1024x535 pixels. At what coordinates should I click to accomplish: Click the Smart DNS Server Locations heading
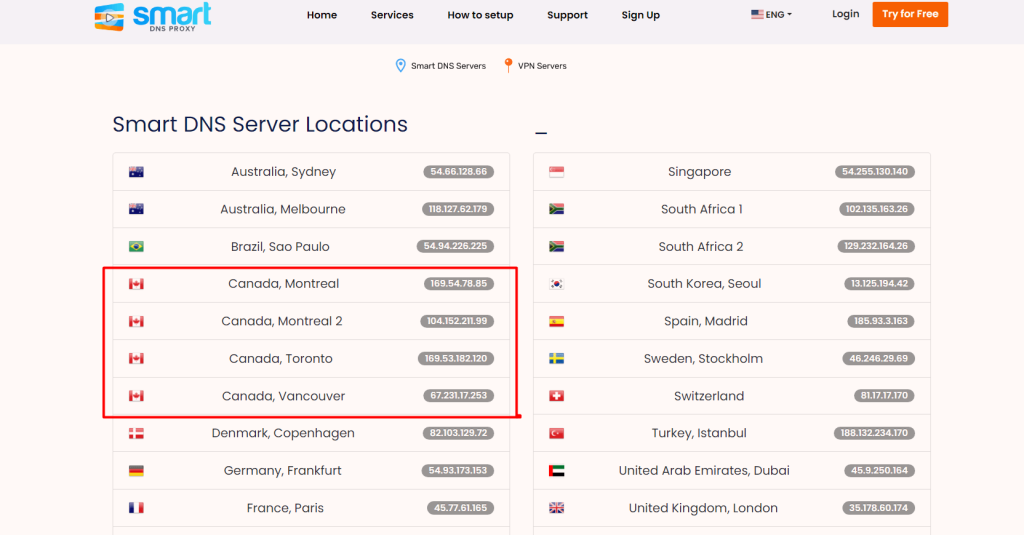(x=260, y=124)
